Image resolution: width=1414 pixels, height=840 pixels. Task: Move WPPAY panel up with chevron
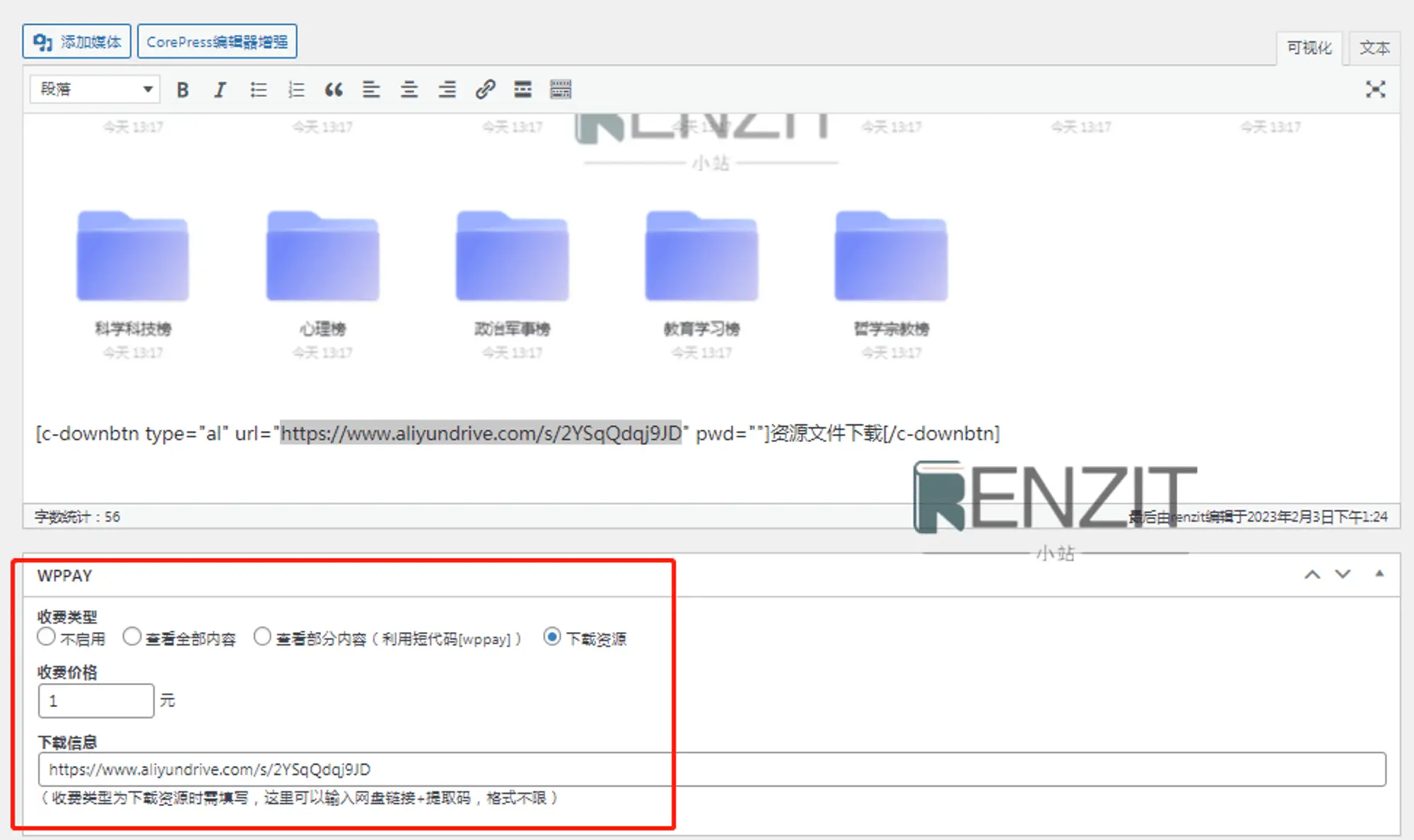(x=1312, y=575)
